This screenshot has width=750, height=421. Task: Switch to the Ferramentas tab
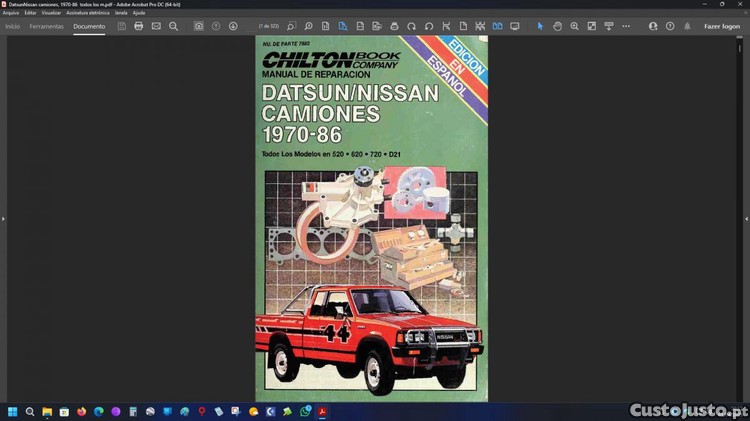click(47, 26)
